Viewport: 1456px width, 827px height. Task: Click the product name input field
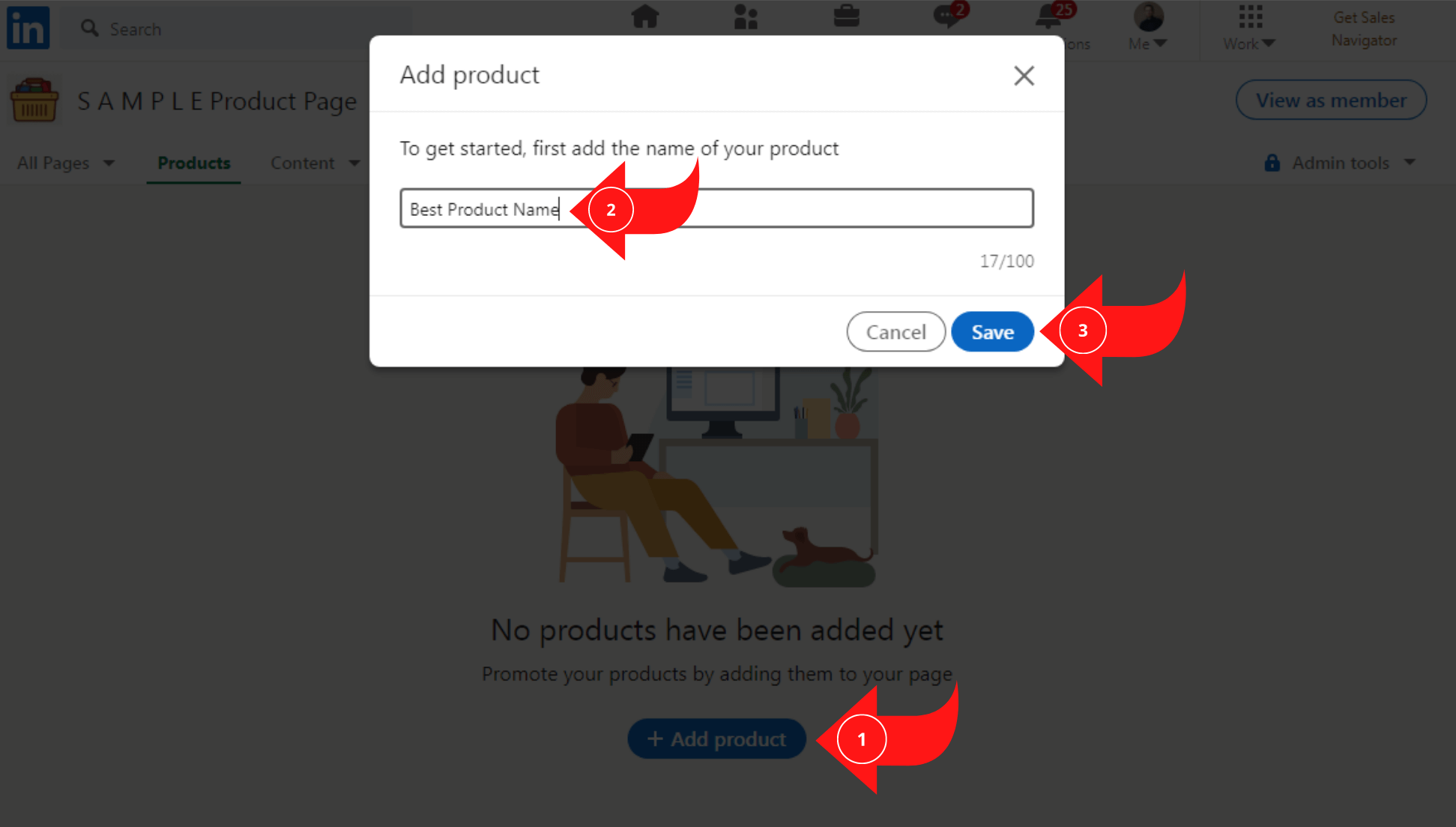(x=716, y=208)
